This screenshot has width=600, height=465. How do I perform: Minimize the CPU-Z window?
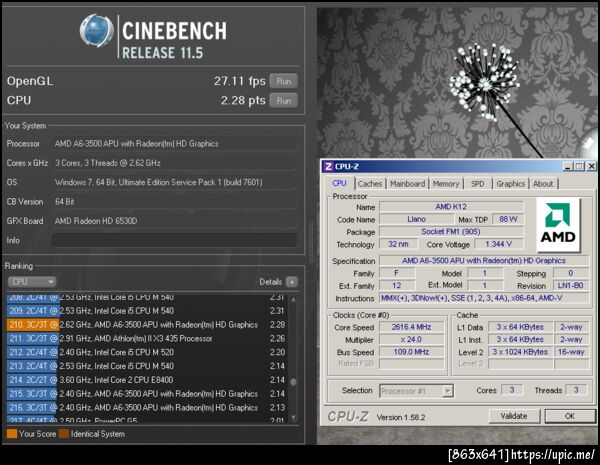coord(568,166)
